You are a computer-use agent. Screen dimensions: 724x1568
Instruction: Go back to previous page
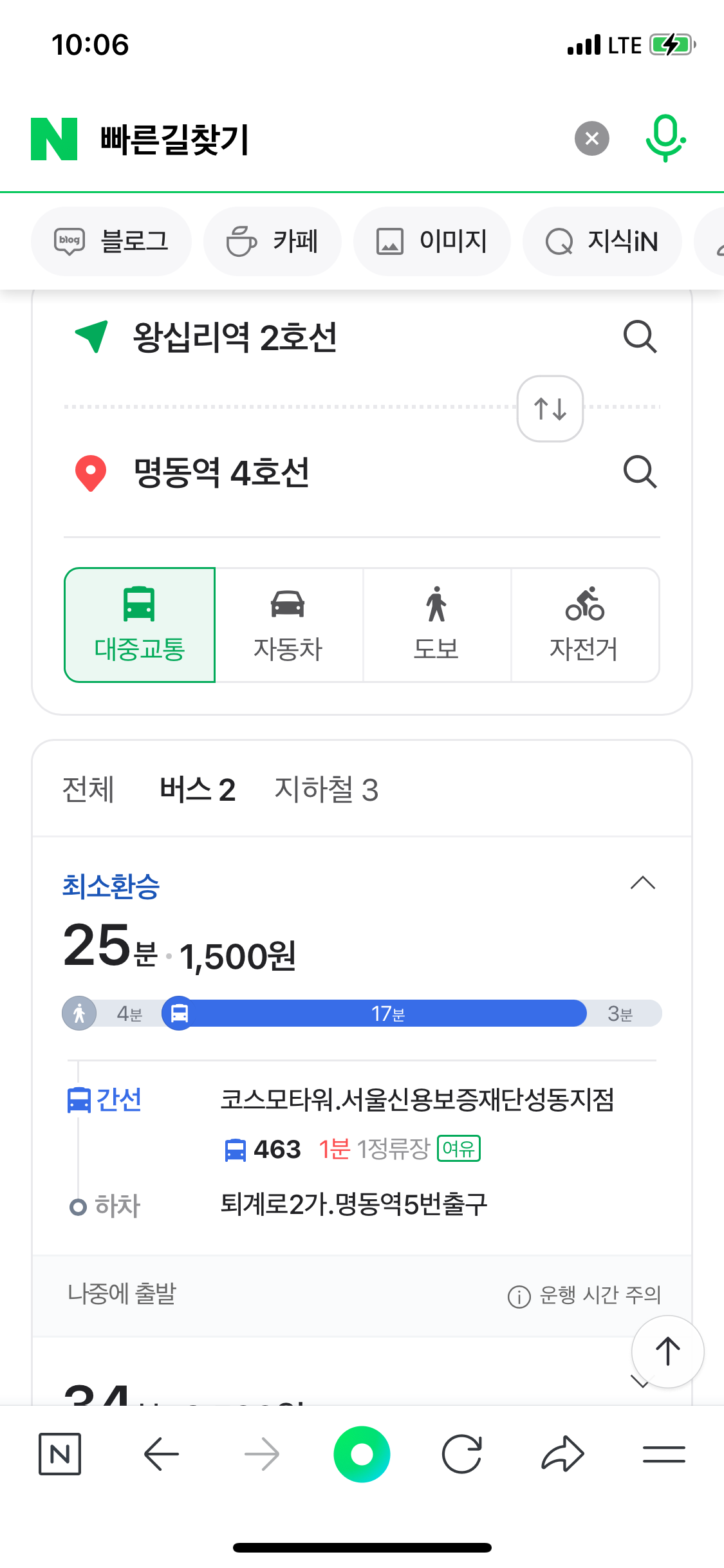click(x=161, y=1455)
